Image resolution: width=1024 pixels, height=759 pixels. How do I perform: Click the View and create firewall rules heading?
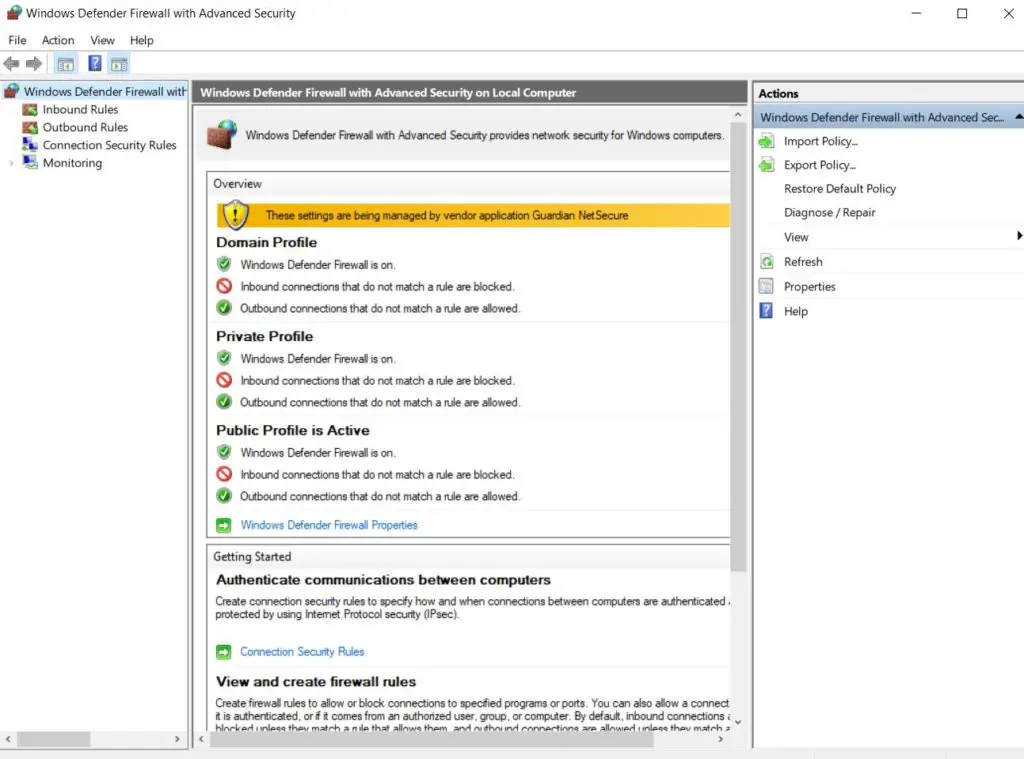pyautogui.click(x=316, y=682)
